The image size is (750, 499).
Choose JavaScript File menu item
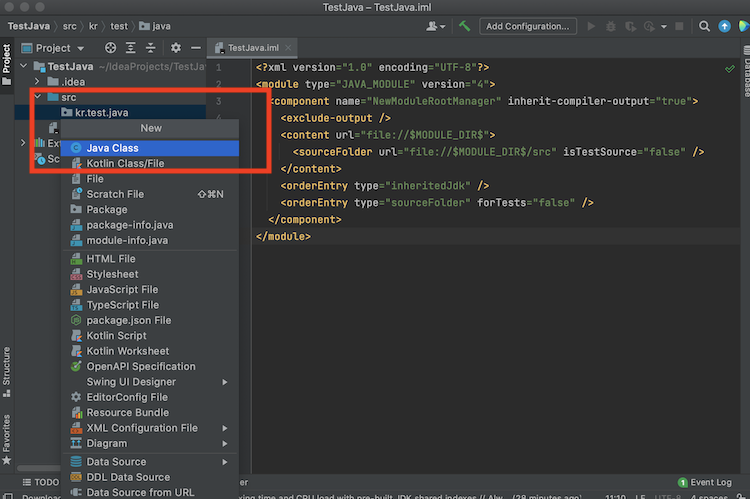(x=150, y=289)
